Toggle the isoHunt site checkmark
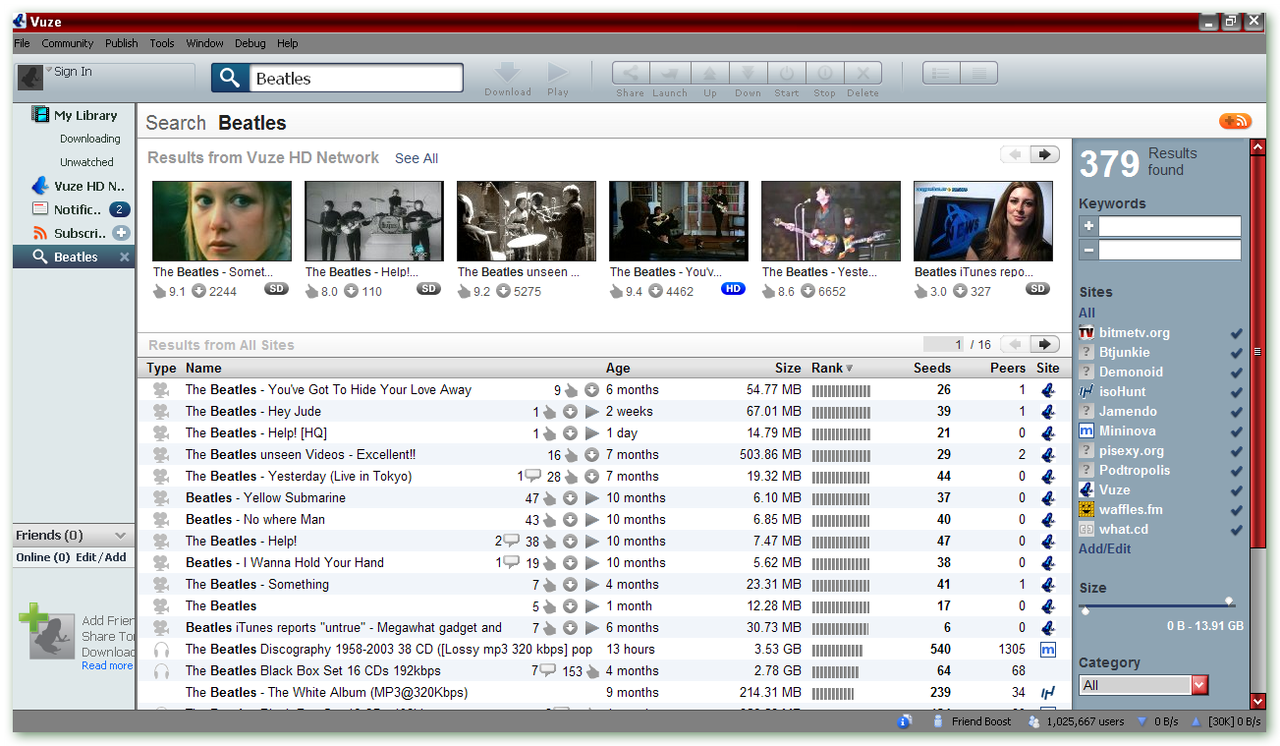Screen dimensions: 1280x746 1236,392
